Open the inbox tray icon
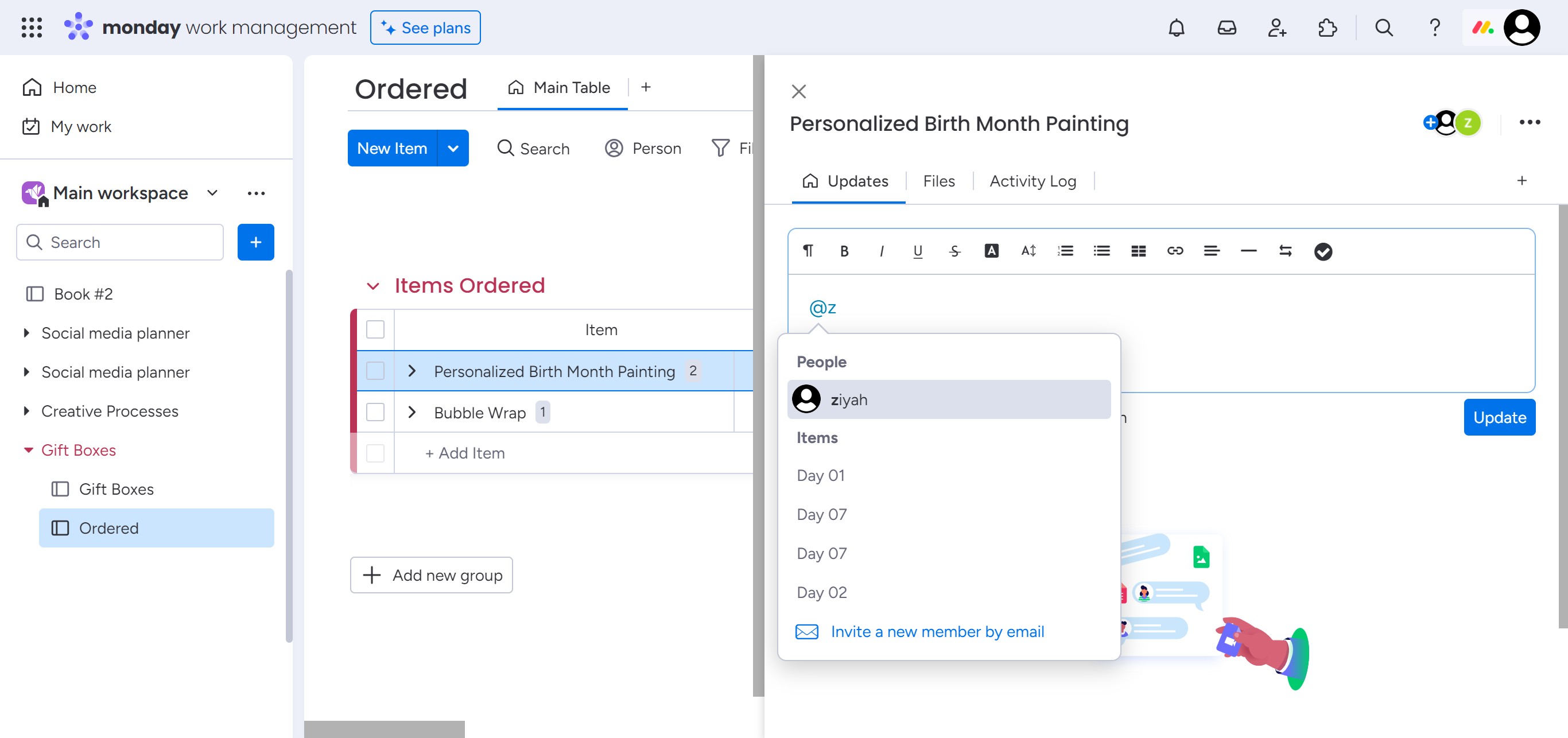 pos(1227,28)
